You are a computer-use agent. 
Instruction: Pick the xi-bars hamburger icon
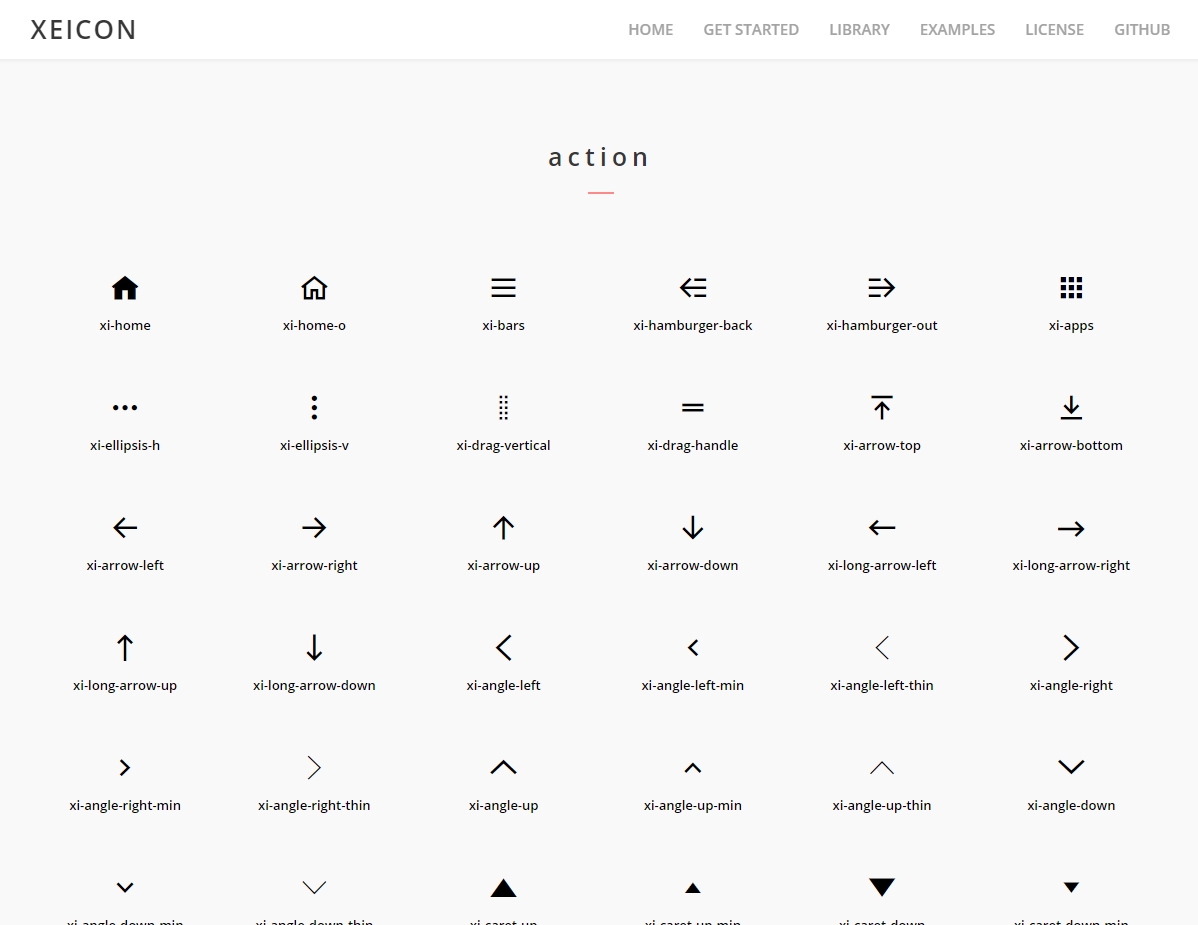503,288
